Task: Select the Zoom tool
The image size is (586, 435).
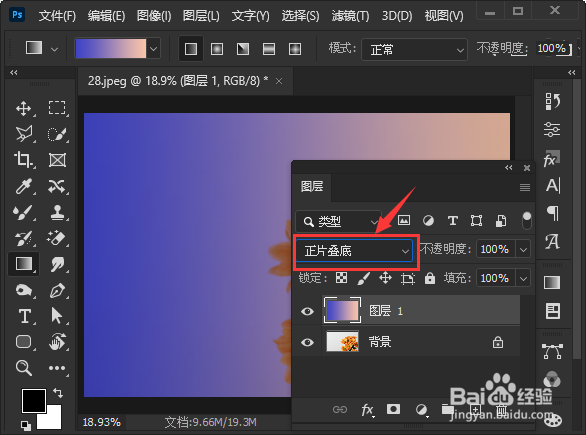Action: pos(24,368)
